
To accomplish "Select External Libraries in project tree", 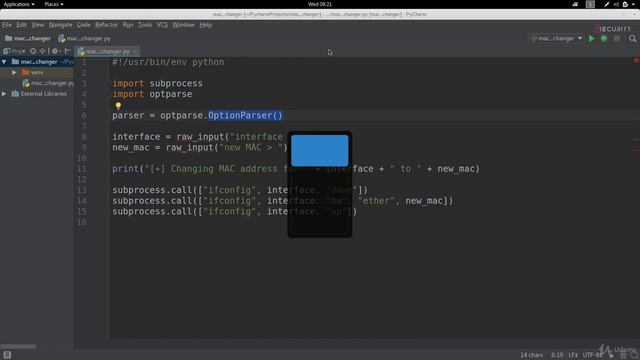I will pyautogui.click(x=39, y=93).
